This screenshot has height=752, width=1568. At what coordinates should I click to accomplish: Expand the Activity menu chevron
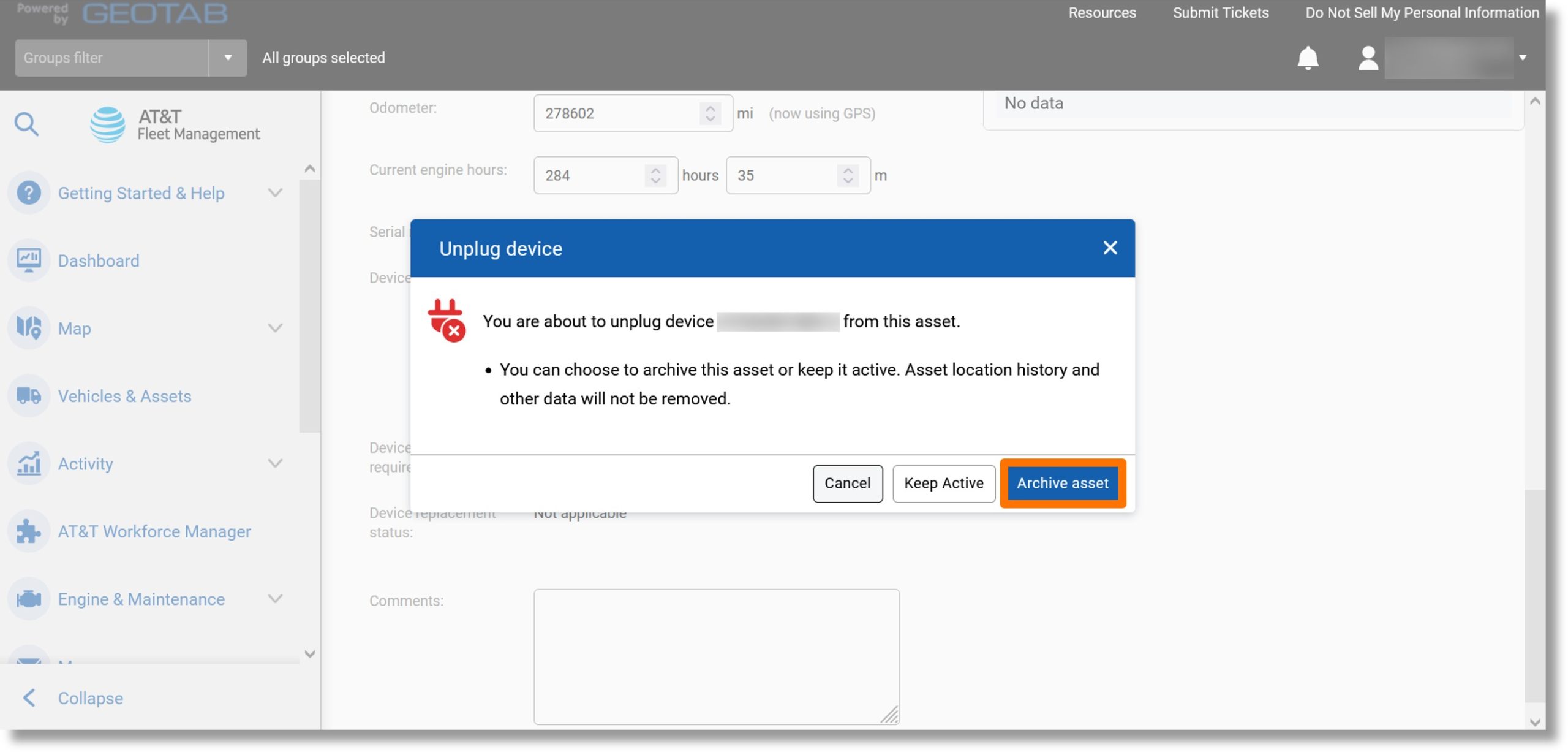coord(276,463)
